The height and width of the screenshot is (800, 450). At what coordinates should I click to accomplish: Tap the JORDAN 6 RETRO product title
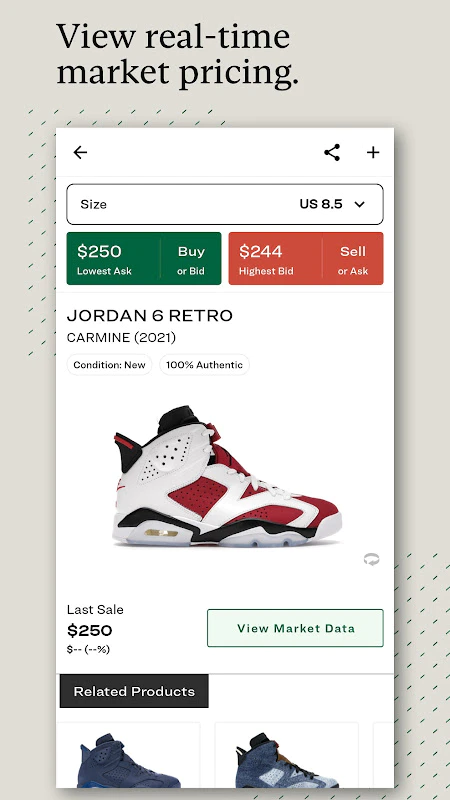(149, 316)
